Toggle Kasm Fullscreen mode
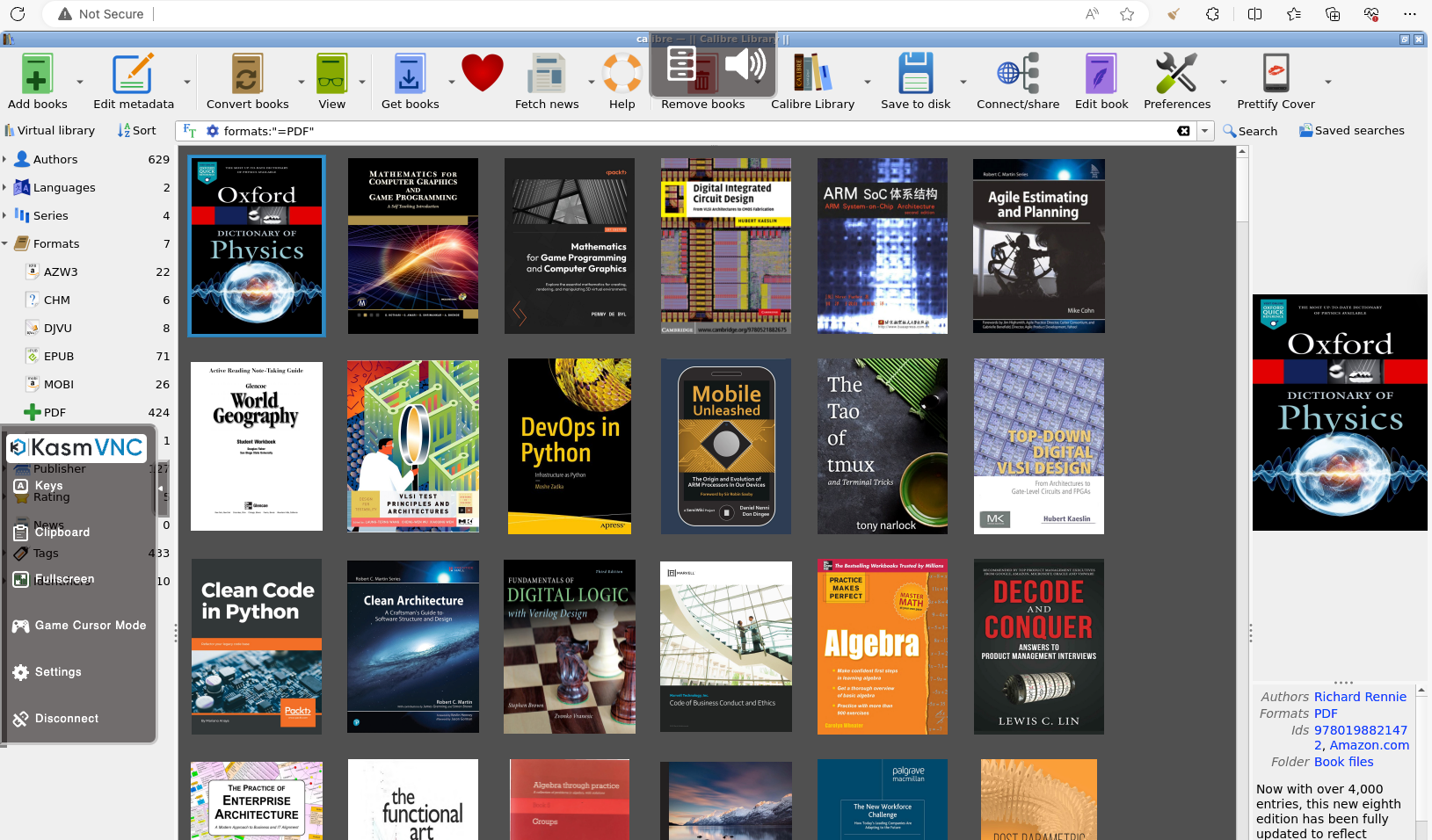Image resolution: width=1432 pixels, height=840 pixels. click(54, 579)
